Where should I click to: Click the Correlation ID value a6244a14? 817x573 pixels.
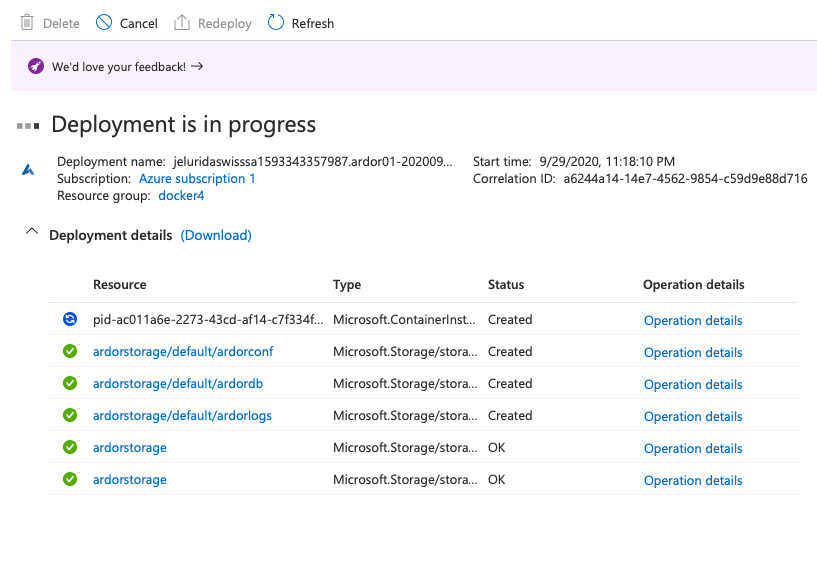tap(685, 178)
